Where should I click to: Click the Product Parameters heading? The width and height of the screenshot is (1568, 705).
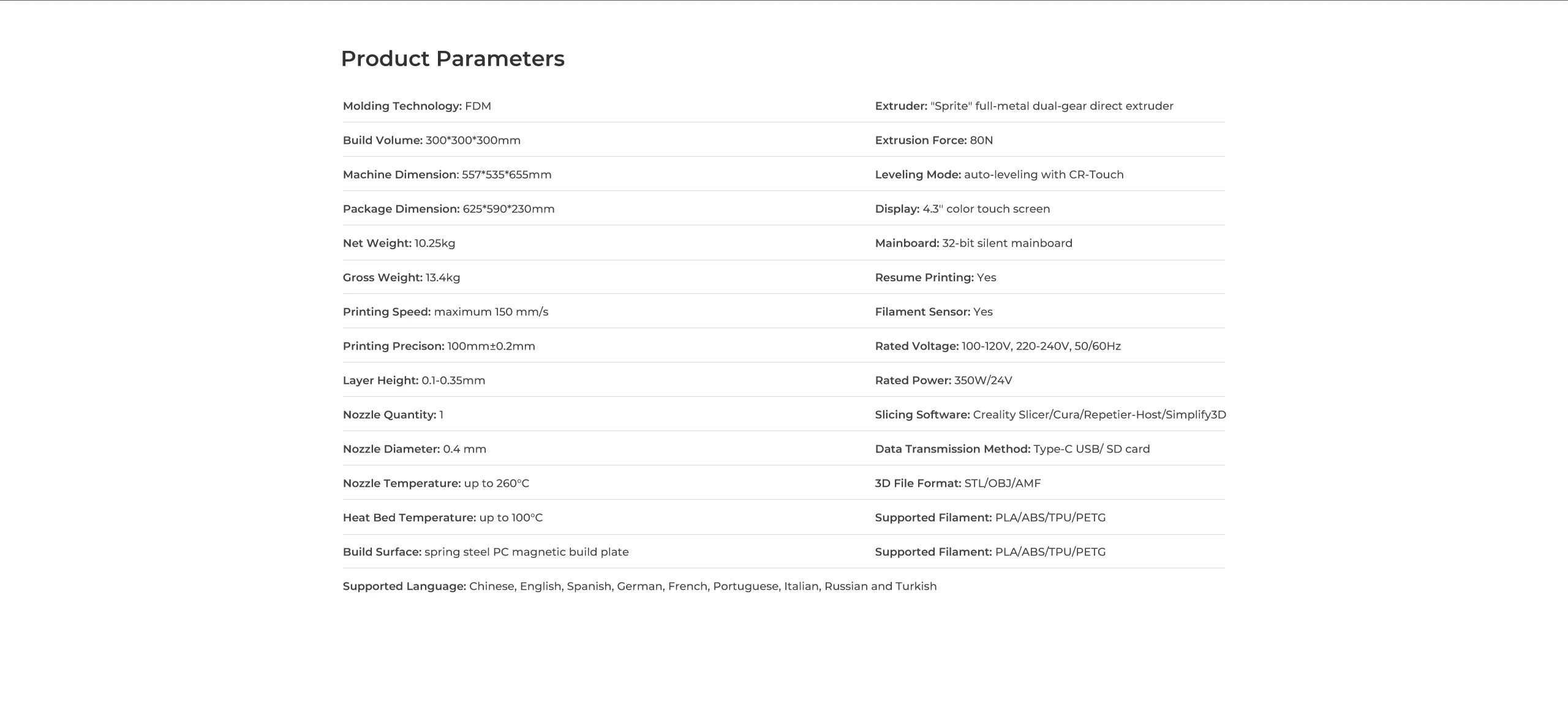(x=453, y=59)
